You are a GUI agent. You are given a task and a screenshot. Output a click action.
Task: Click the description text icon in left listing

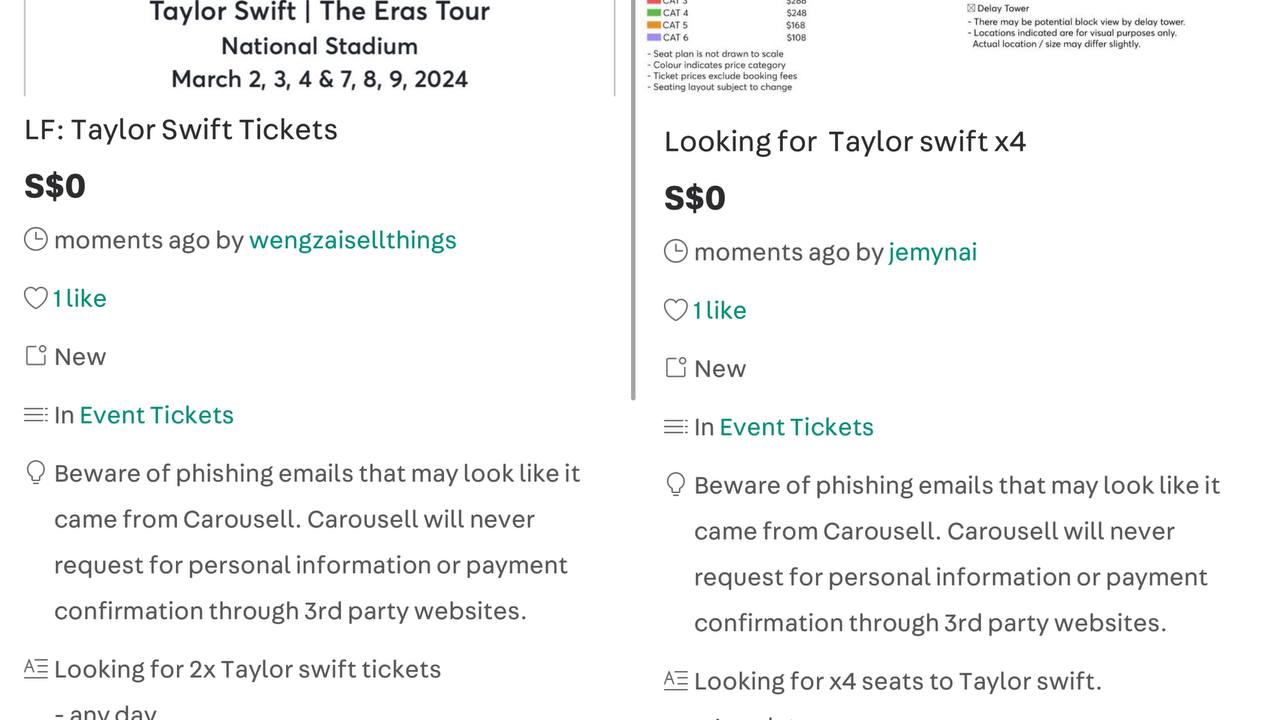click(36, 669)
